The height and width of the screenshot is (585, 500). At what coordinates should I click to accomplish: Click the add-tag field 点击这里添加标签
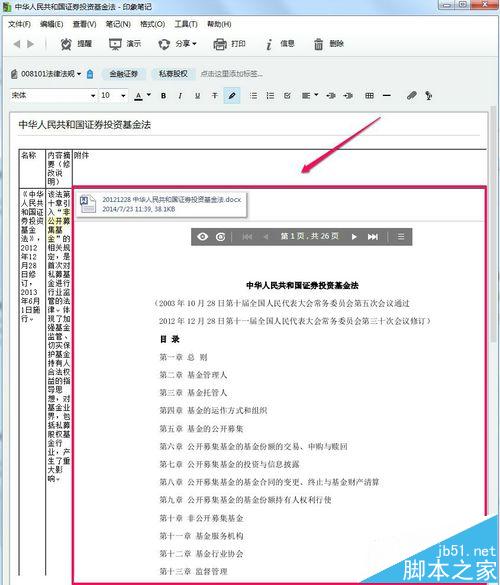[231, 74]
